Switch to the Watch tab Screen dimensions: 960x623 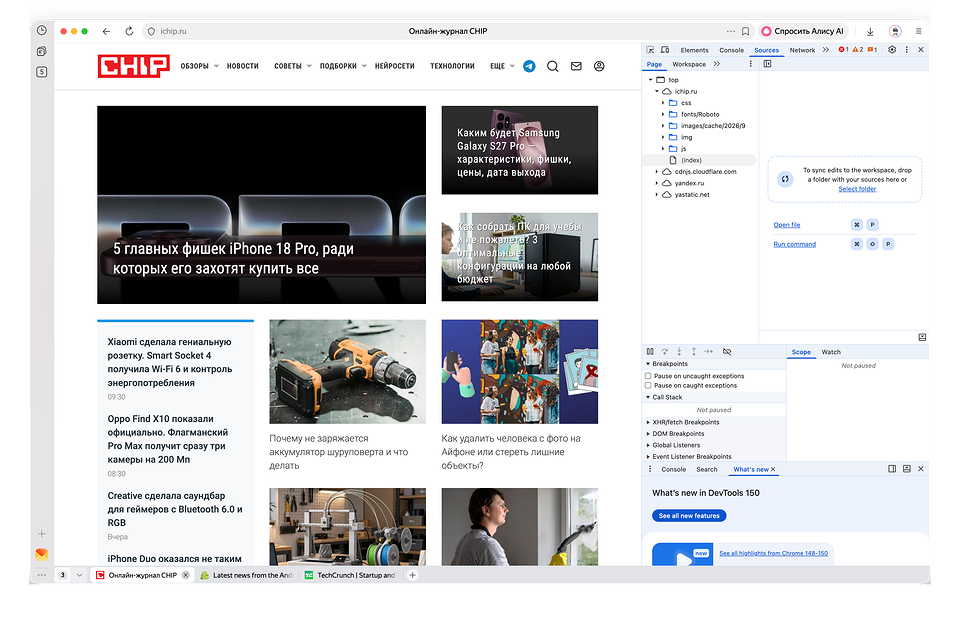coord(831,352)
